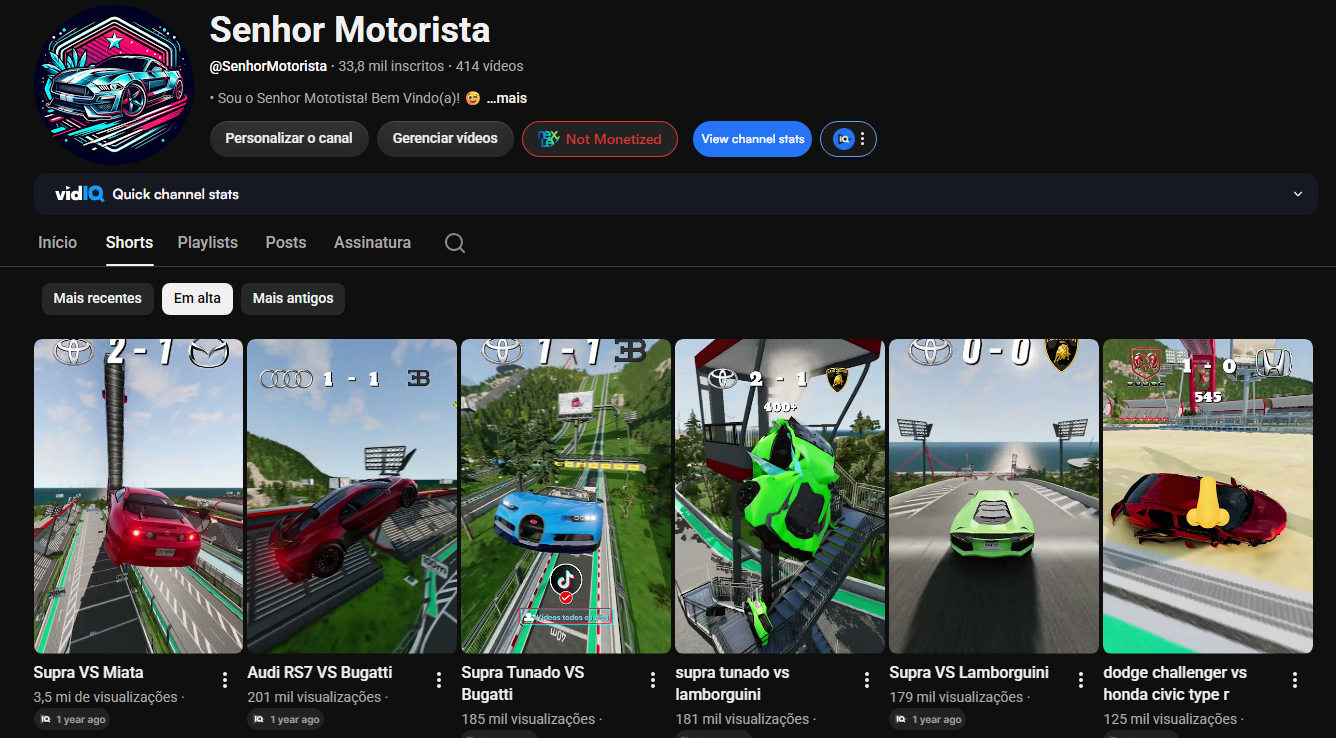Open the dodge challenger vs honda civic thumbnail
This screenshot has width=1336, height=738.
point(1208,496)
